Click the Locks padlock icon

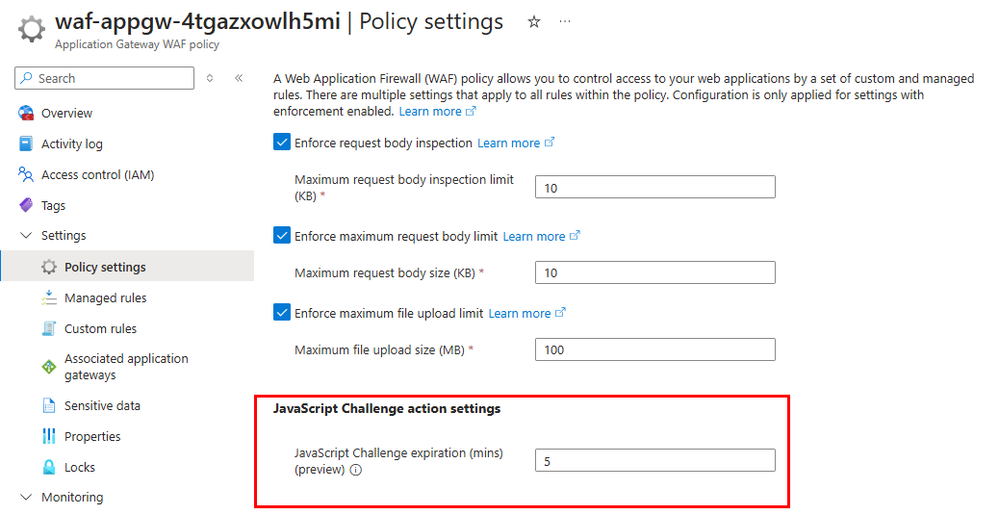point(49,467)
